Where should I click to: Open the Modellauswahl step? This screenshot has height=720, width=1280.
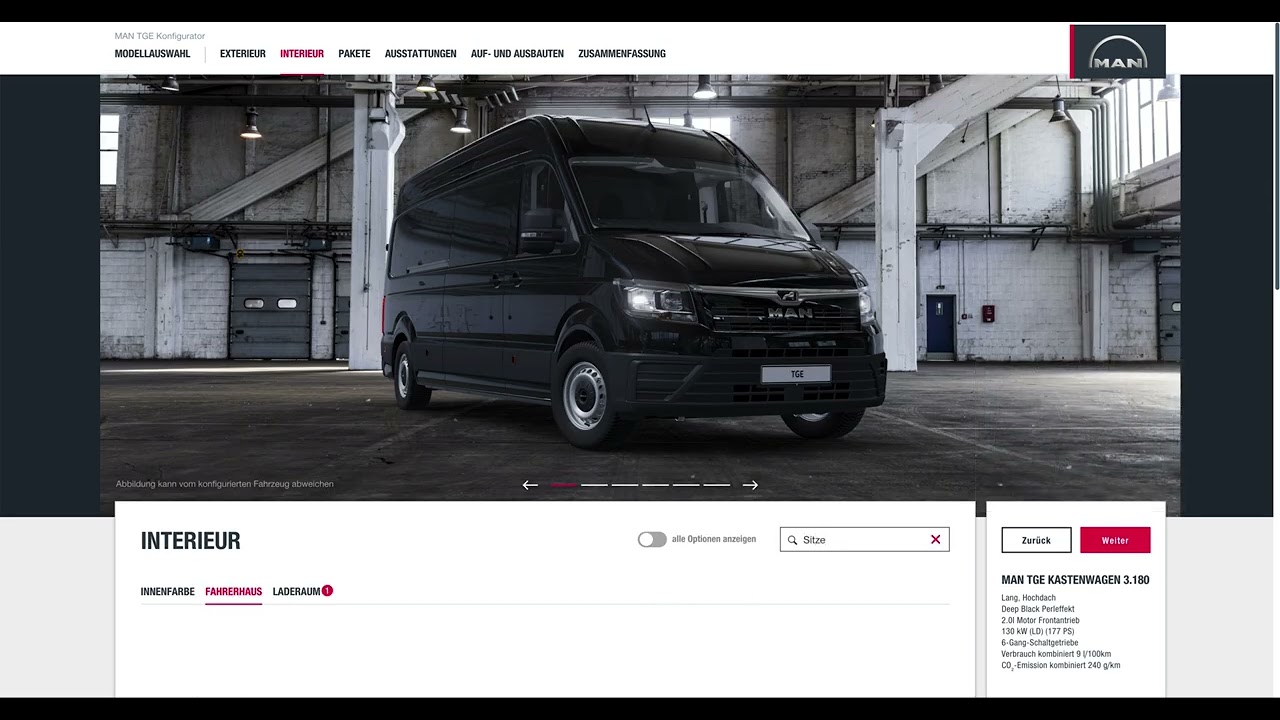(x=152, y=54)
